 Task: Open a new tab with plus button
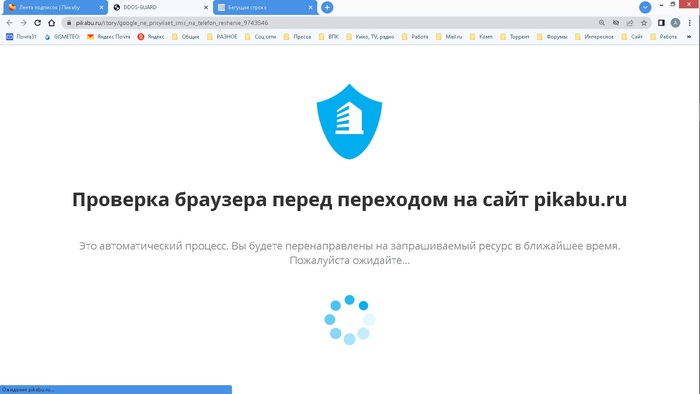(327, 7)
